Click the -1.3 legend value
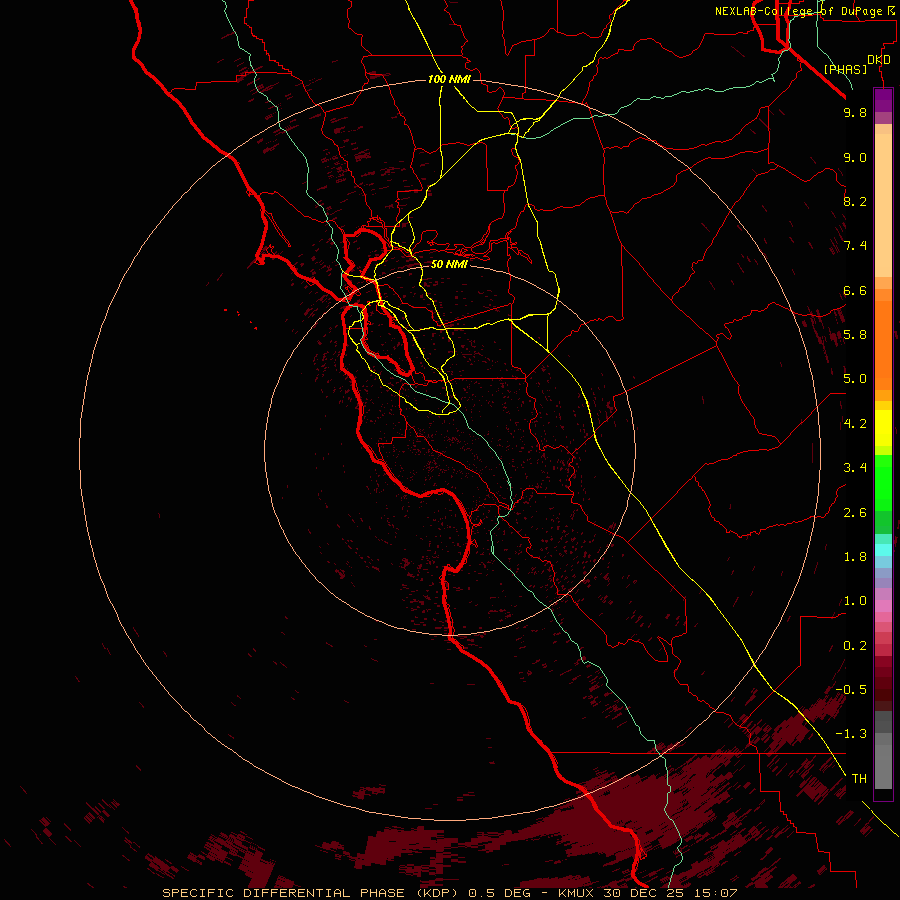 851,734
